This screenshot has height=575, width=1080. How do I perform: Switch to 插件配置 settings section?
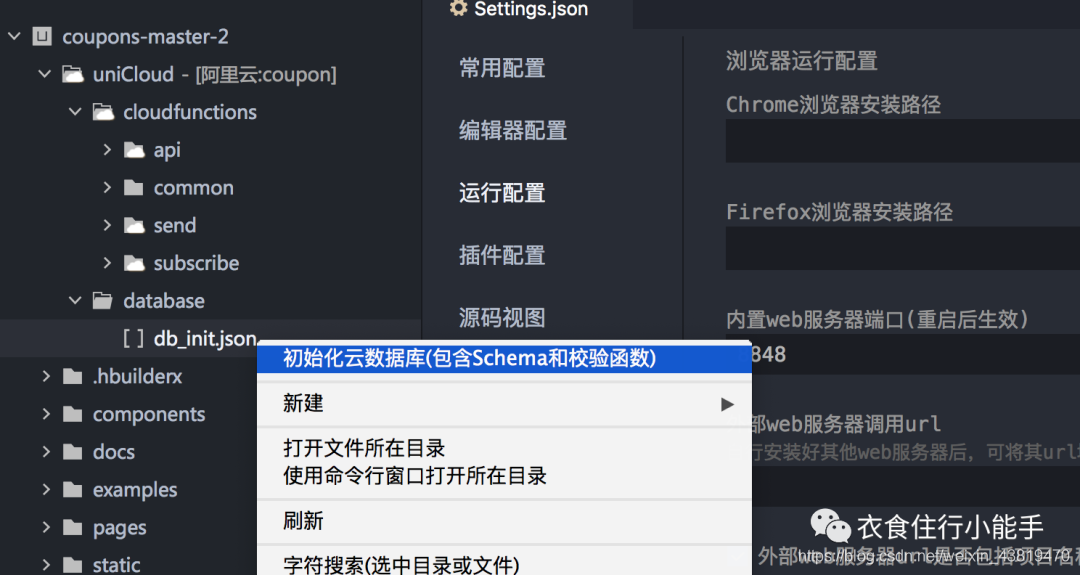(x=502, y=255)
